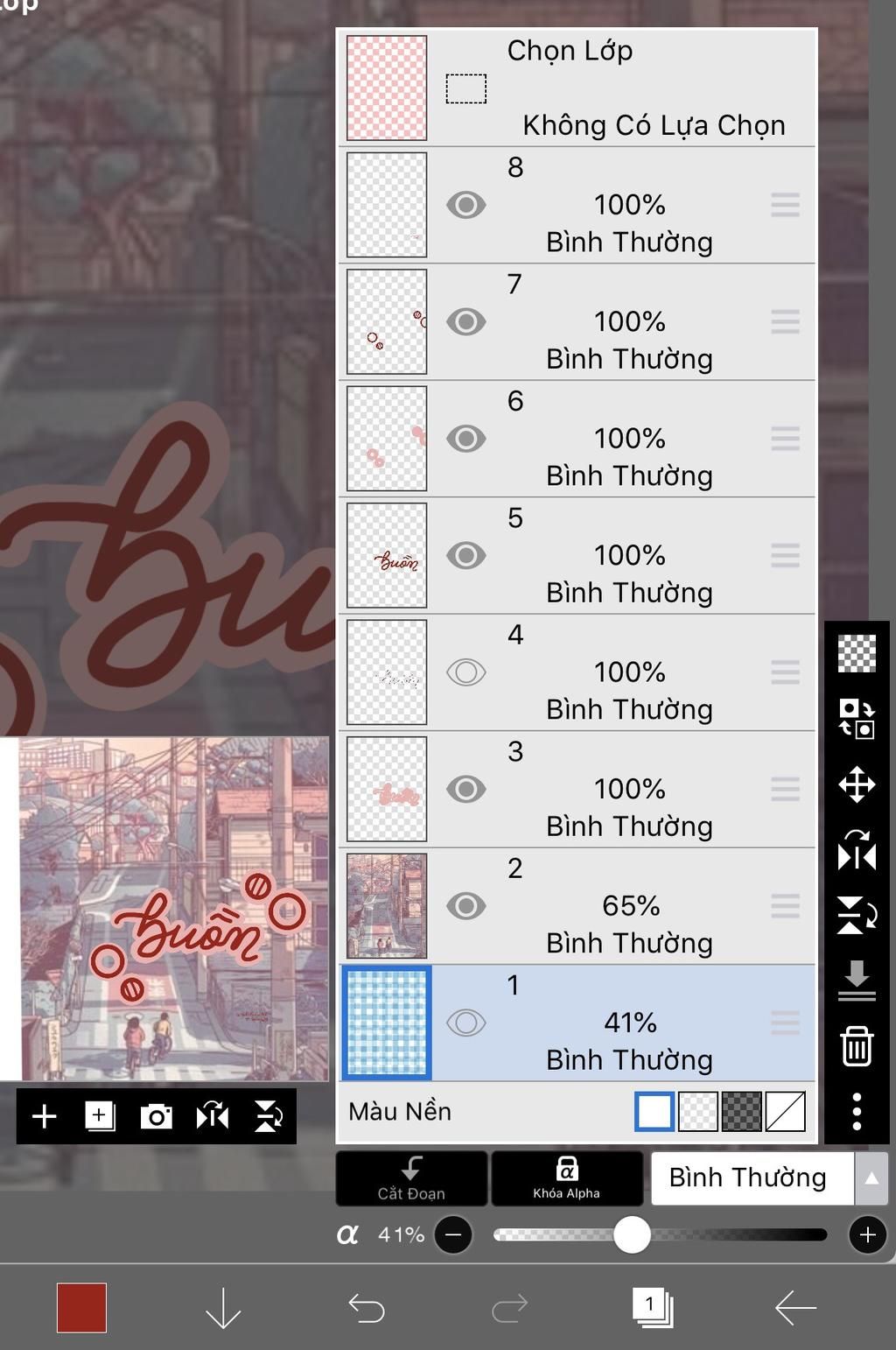Image resolution: width=896 pixels, height=1350 pixels.
Task: Select layer 5 row in list
Action: click(577, 555)
